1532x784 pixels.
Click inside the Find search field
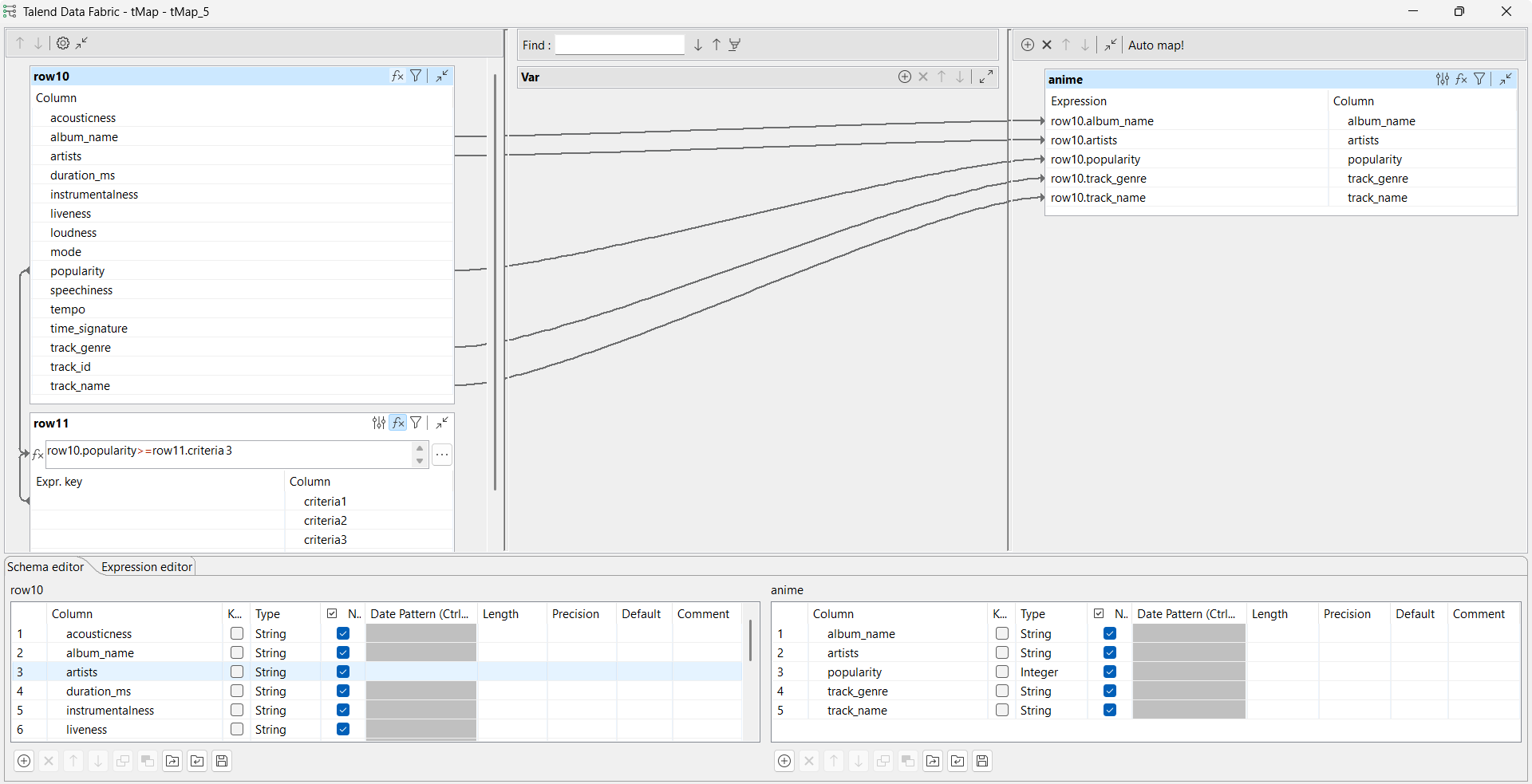[x=619, y=45]
